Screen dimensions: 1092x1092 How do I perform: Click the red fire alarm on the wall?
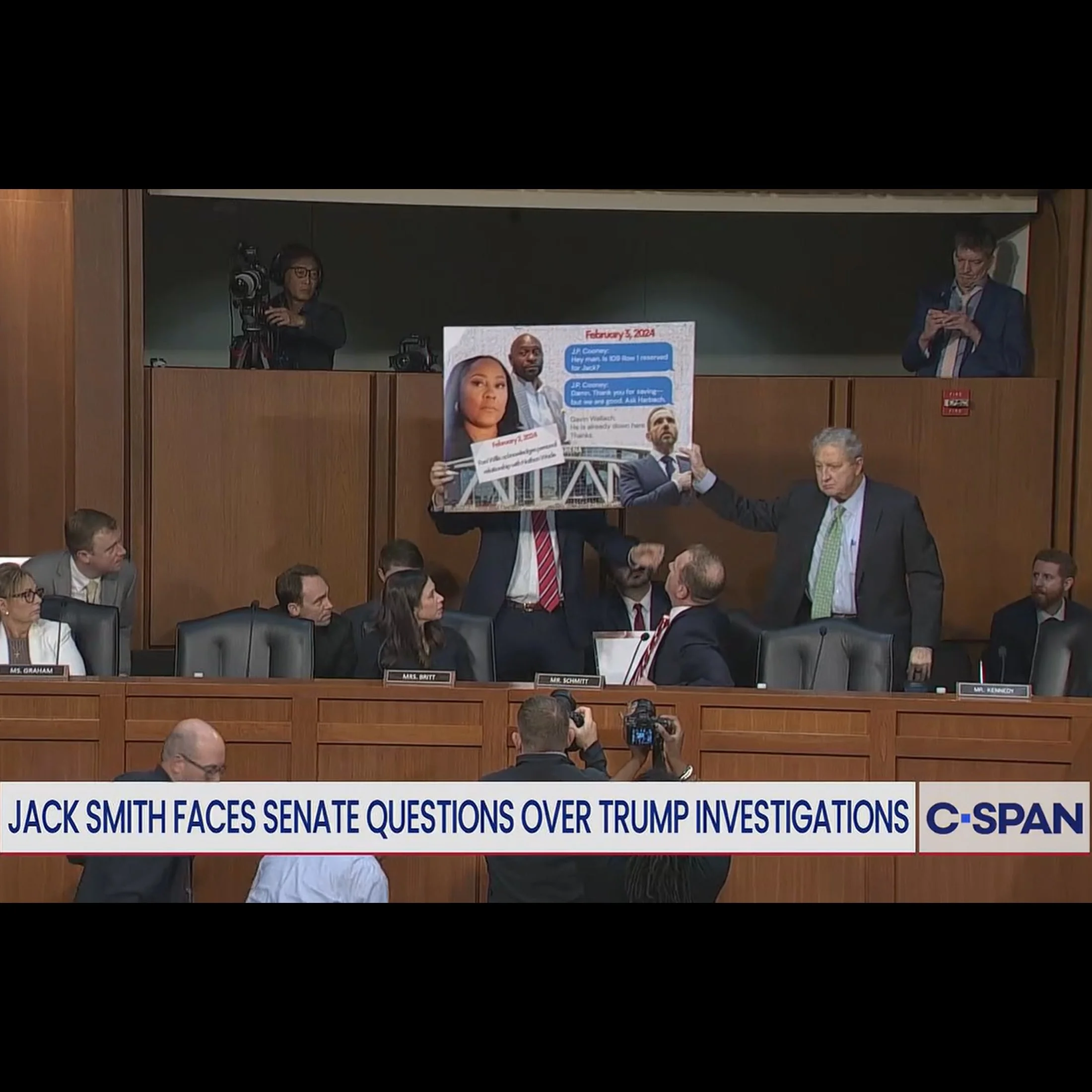click(x=956, y=402)
